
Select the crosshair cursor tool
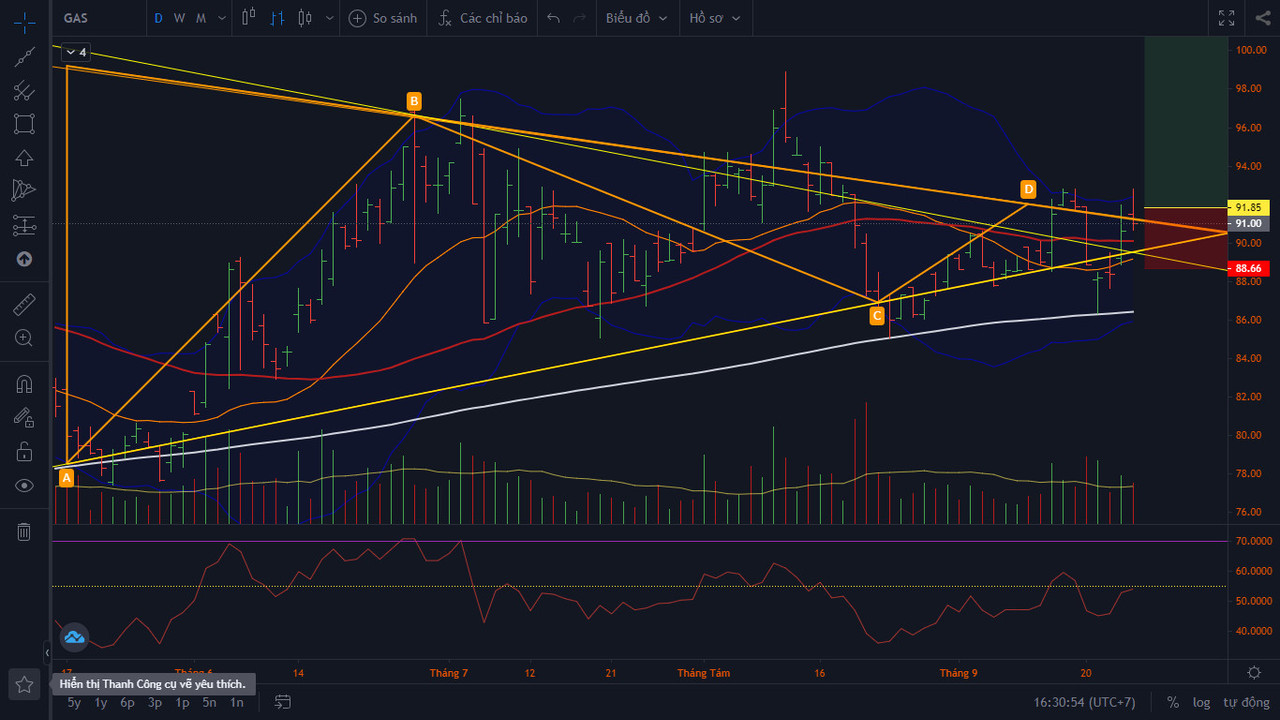click(x=24, y=20)
